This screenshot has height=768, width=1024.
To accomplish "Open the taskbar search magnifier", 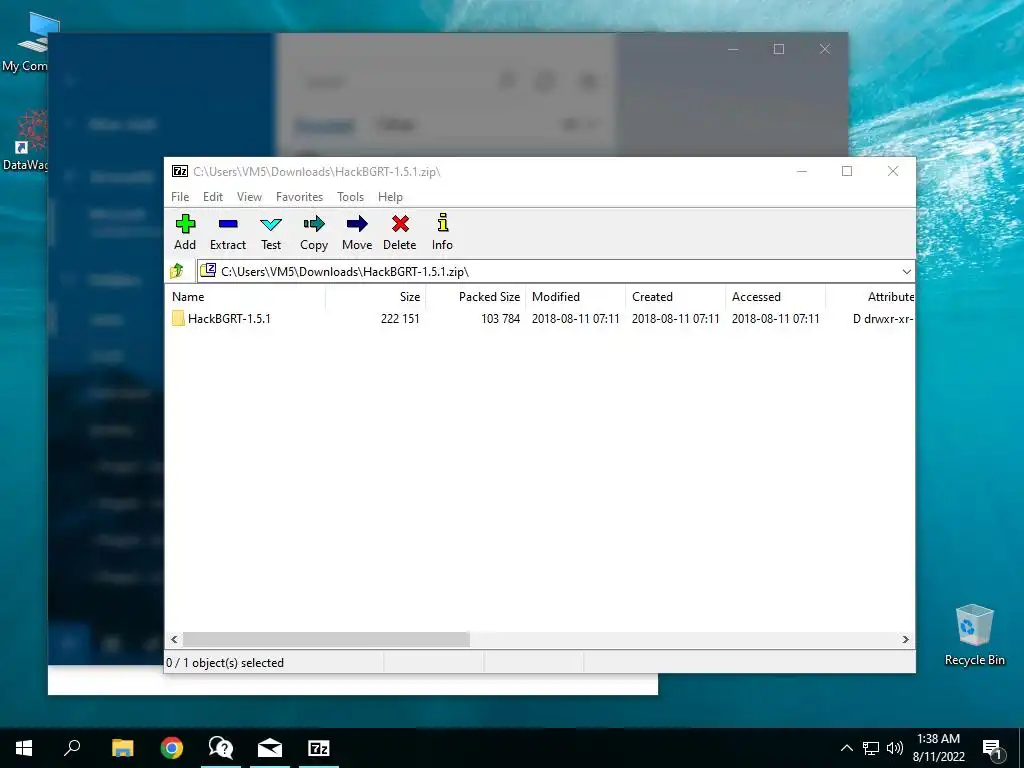I will (x=72, y=748).
